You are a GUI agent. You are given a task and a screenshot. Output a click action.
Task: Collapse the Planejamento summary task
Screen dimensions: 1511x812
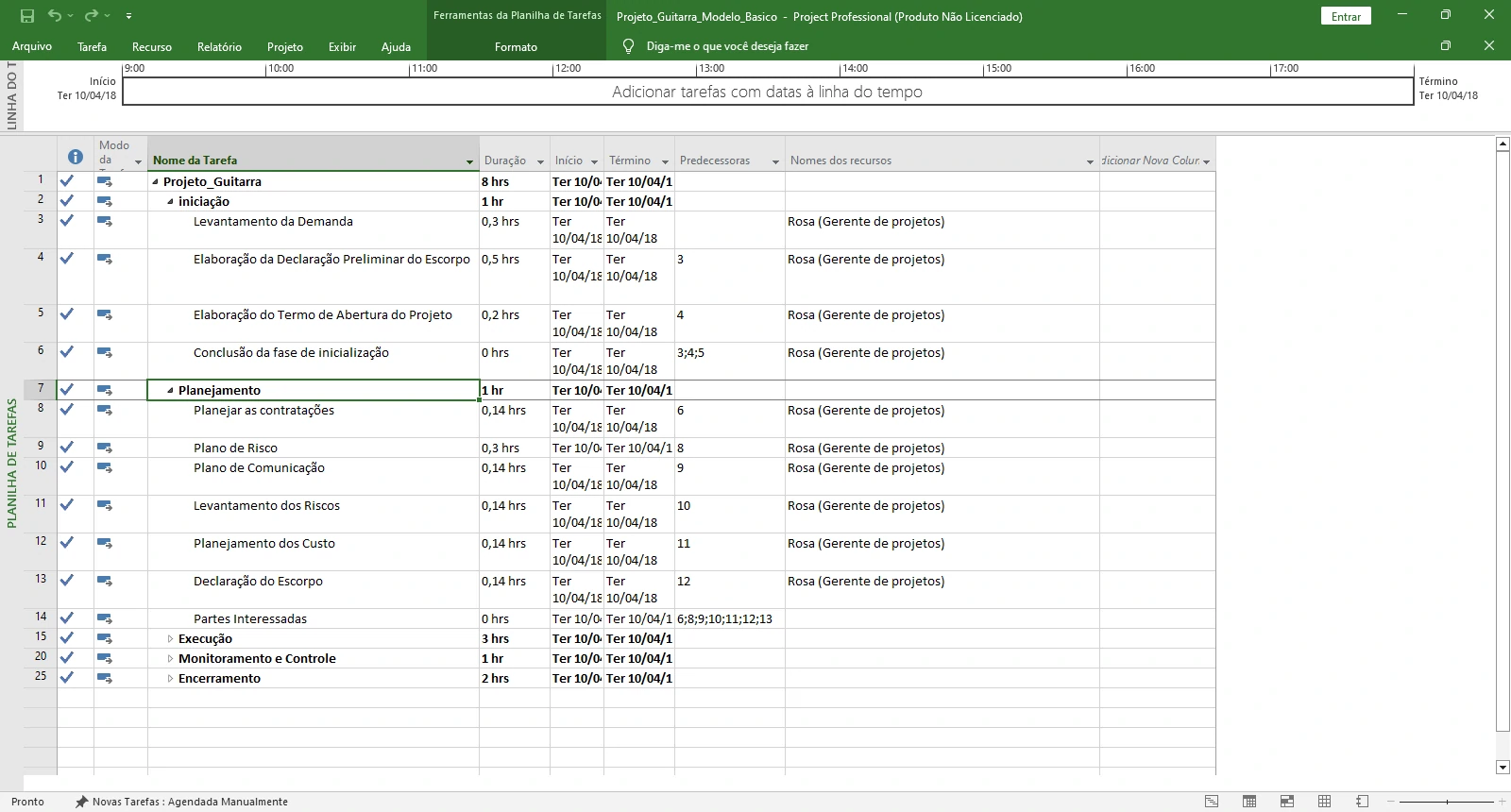170,390
